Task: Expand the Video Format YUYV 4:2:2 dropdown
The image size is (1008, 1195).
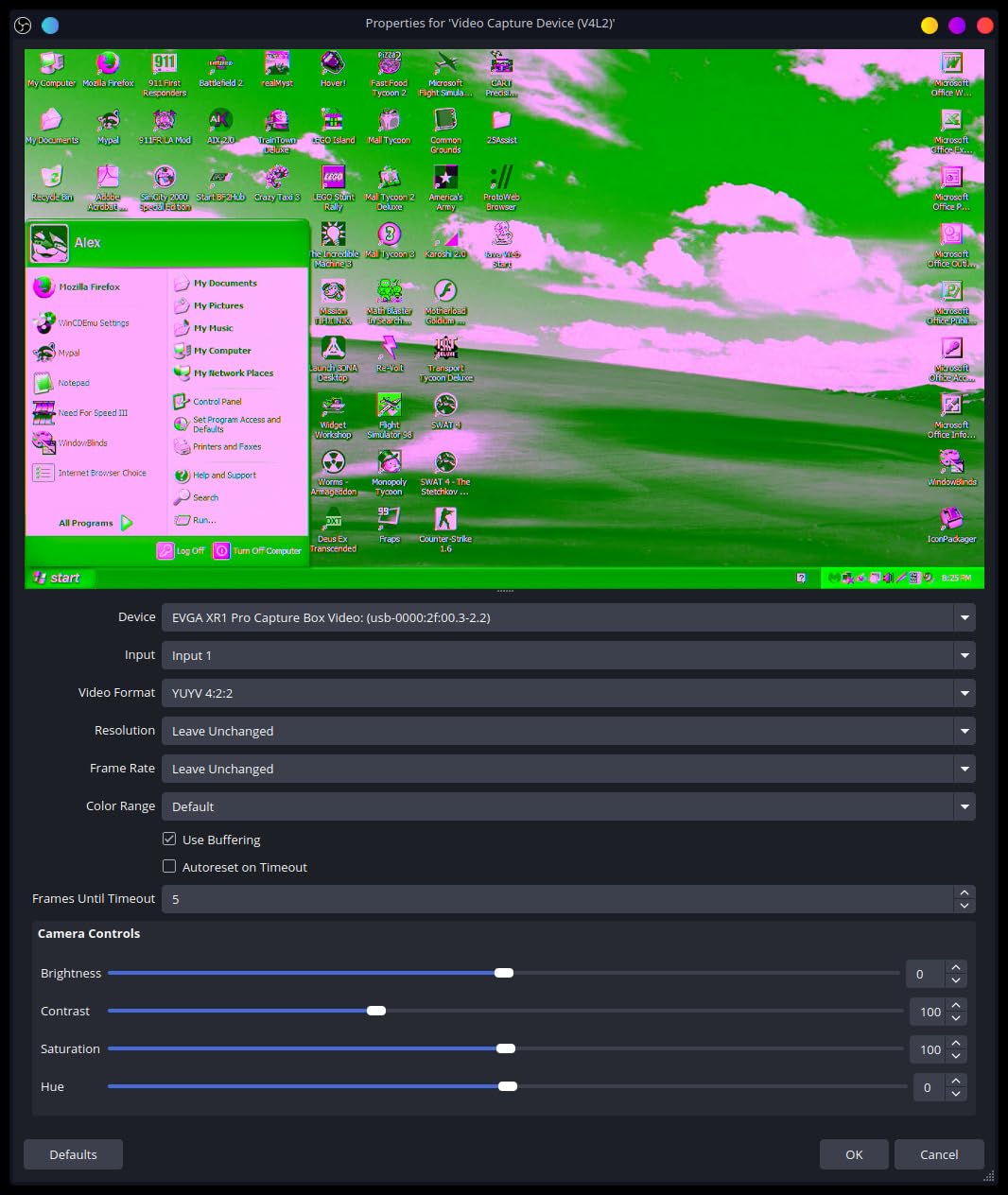Action: pyautogui.click(x=568, y=693)
